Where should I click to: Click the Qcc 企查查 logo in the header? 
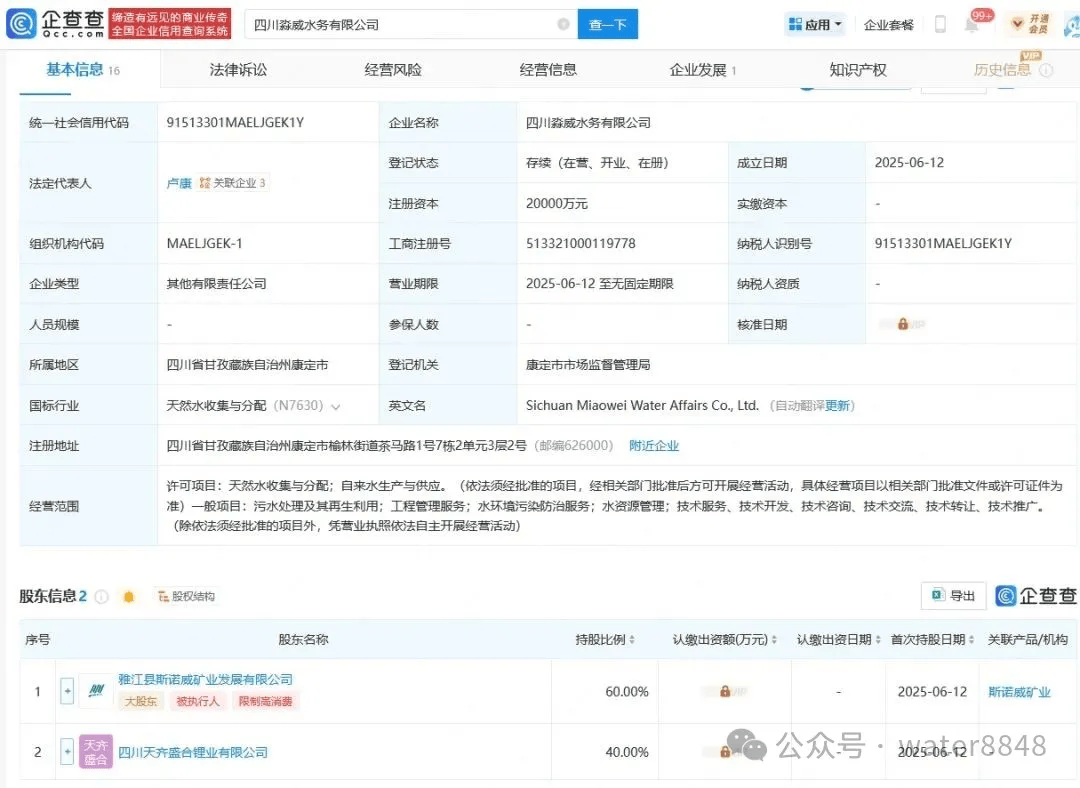coord(55,23)
